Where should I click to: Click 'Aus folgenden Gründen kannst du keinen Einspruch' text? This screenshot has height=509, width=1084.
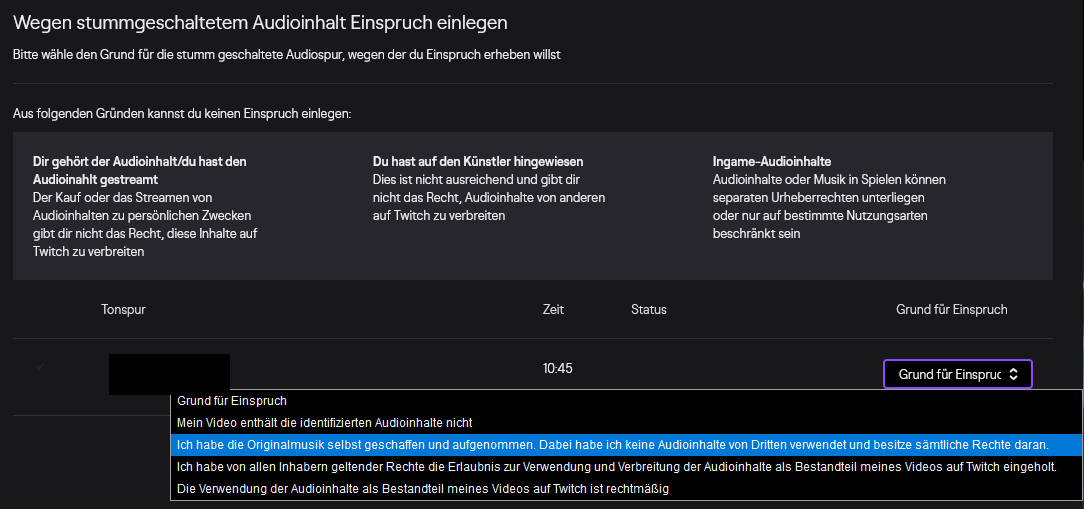(182, 115)
